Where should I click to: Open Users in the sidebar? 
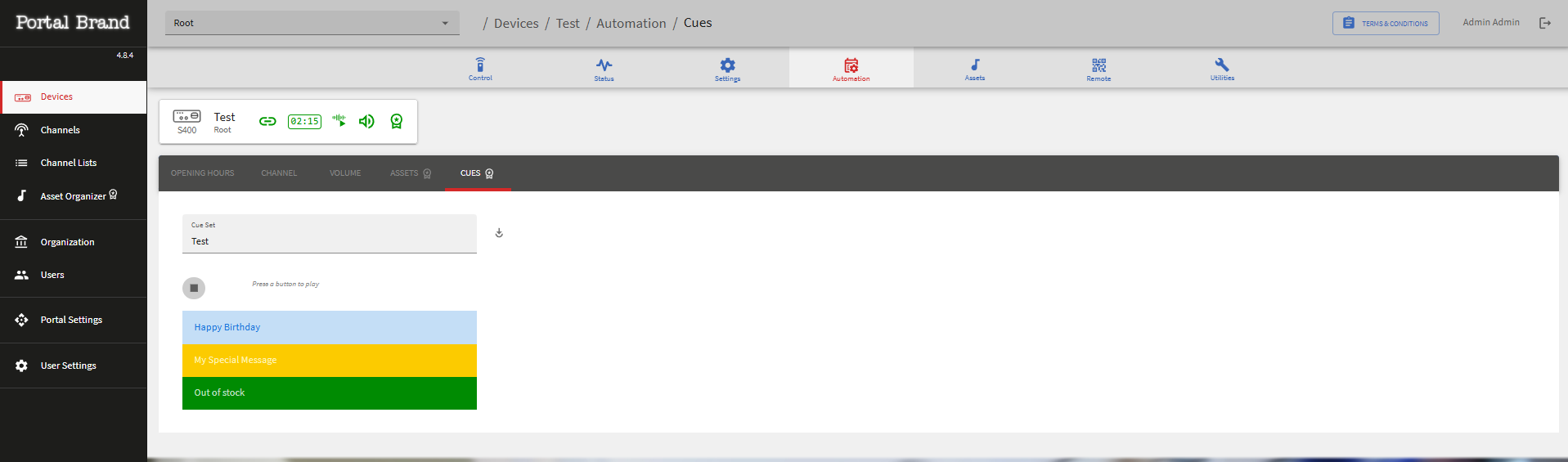(74, 275)
